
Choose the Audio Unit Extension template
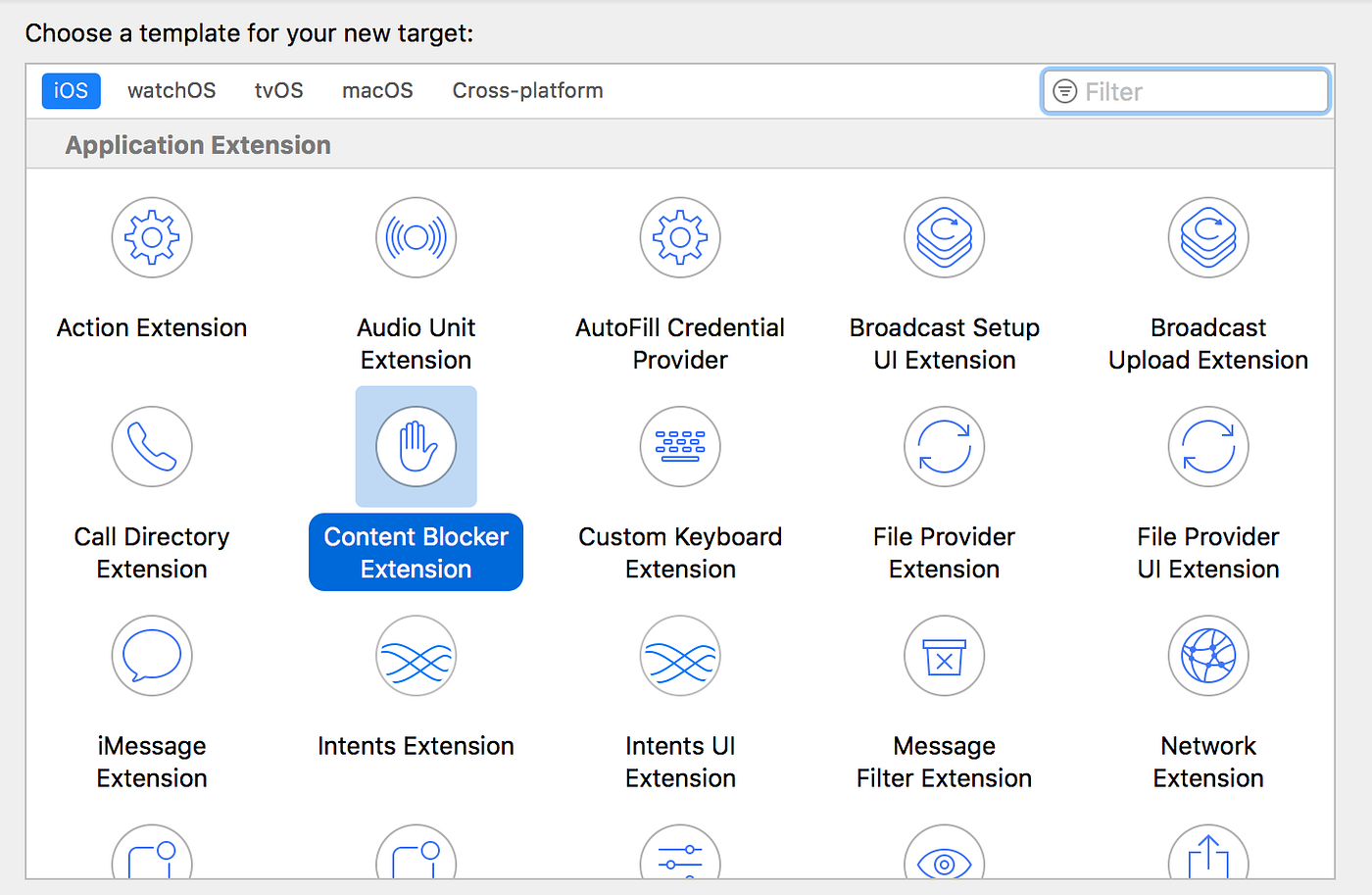[416, 237]
